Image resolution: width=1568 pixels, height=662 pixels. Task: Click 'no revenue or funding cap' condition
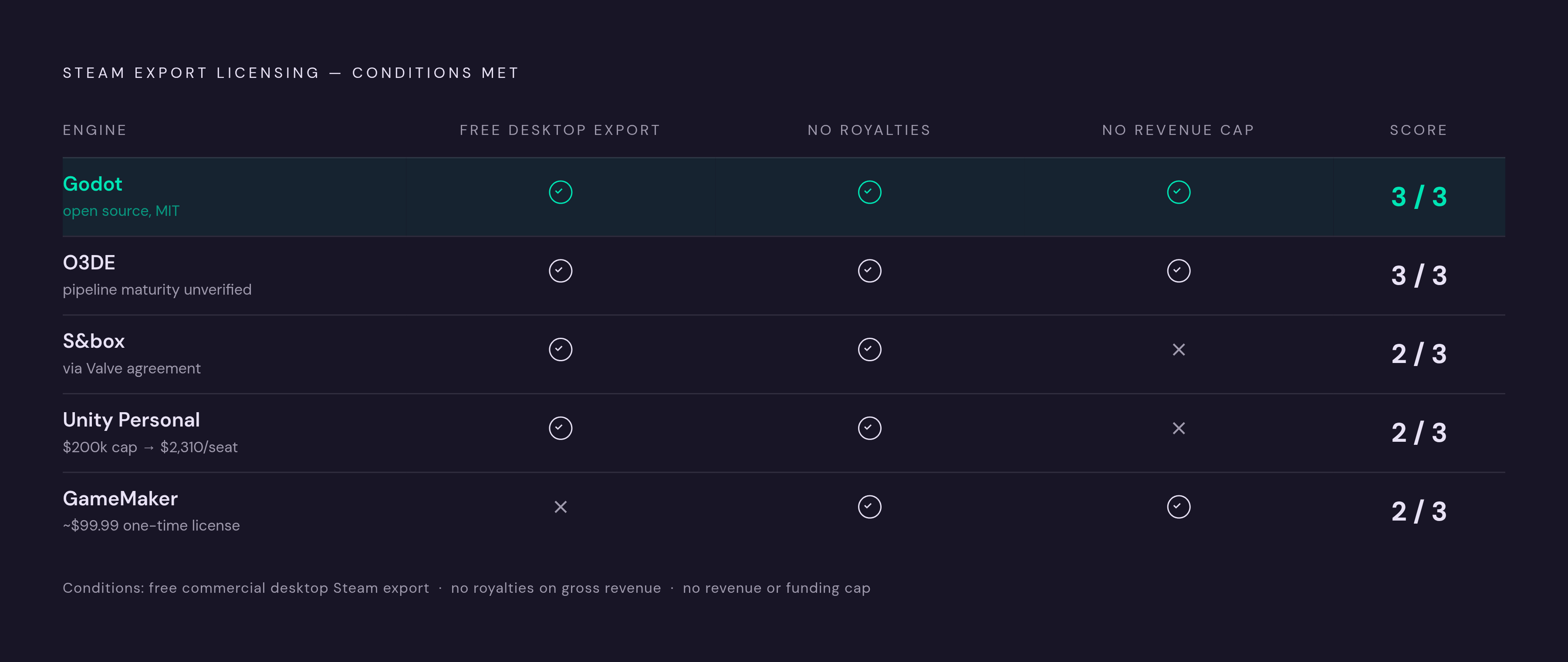[x=777, y=588]
